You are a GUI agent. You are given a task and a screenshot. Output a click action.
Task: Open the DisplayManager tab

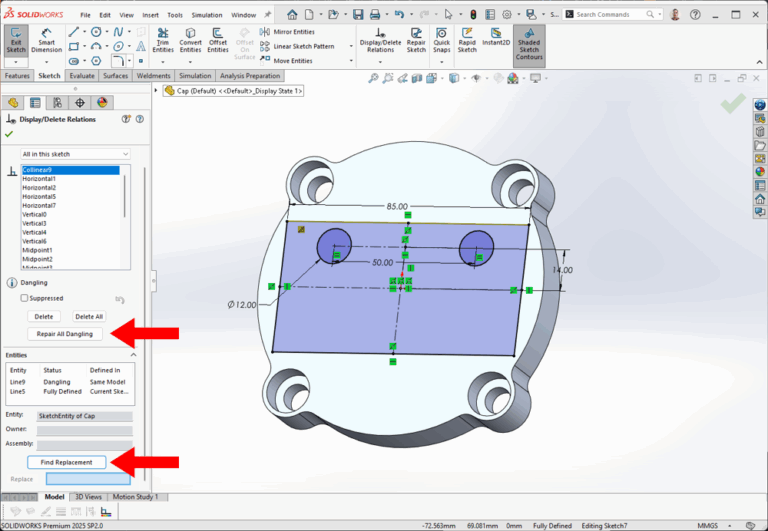coord(102,102)
